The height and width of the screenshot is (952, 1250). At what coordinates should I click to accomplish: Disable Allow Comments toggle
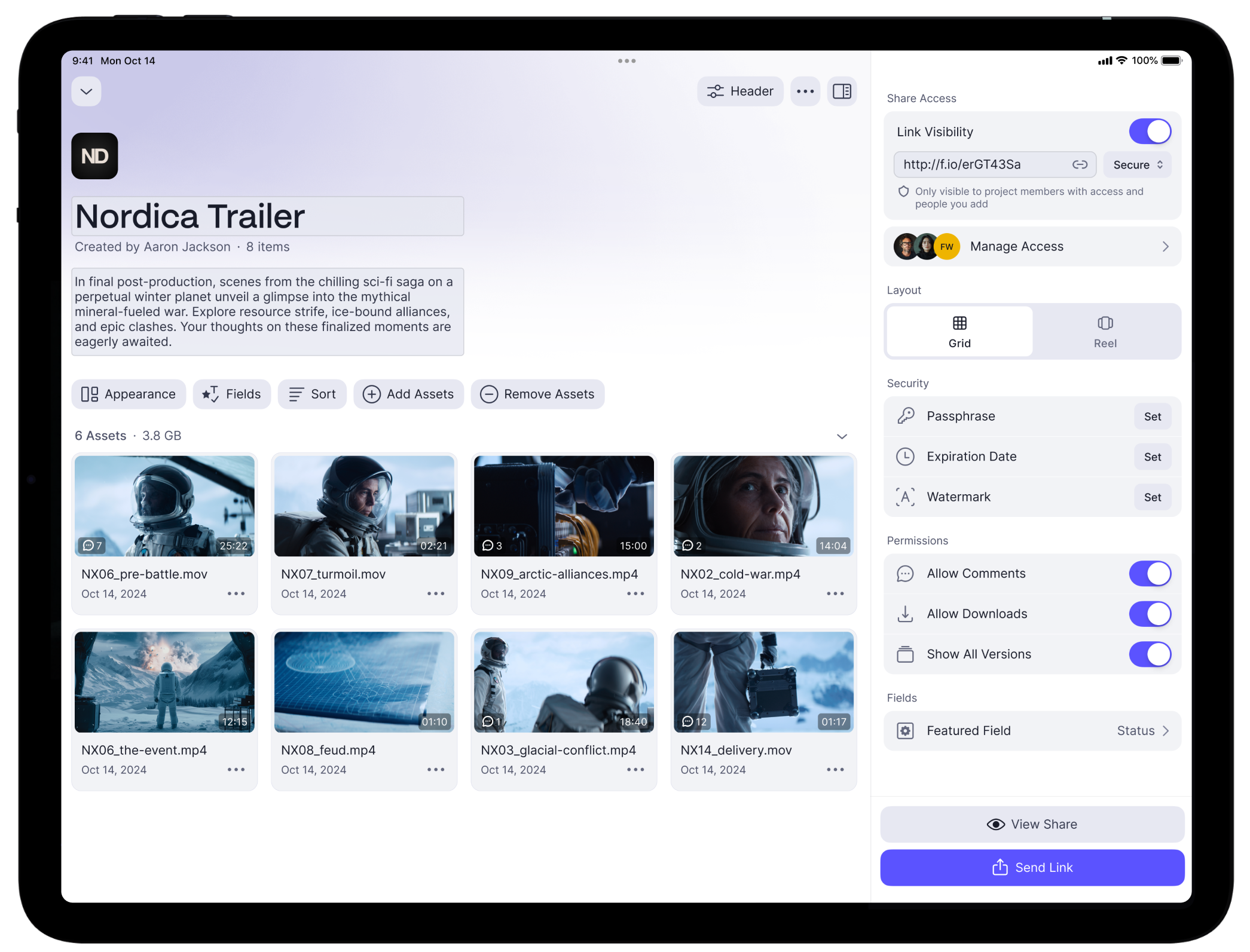click(1149, 574)
